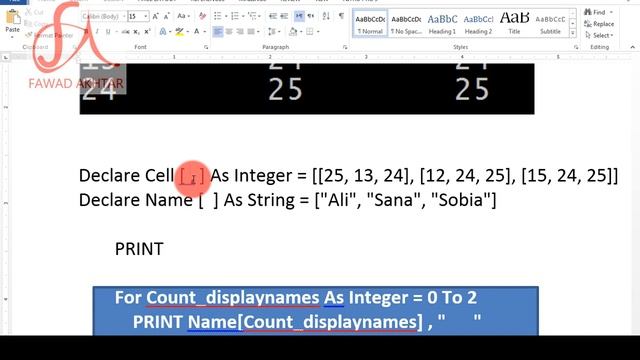This screenshot has height=360, width=640.
Task: Apply borders button
Action: coord(310,31)
